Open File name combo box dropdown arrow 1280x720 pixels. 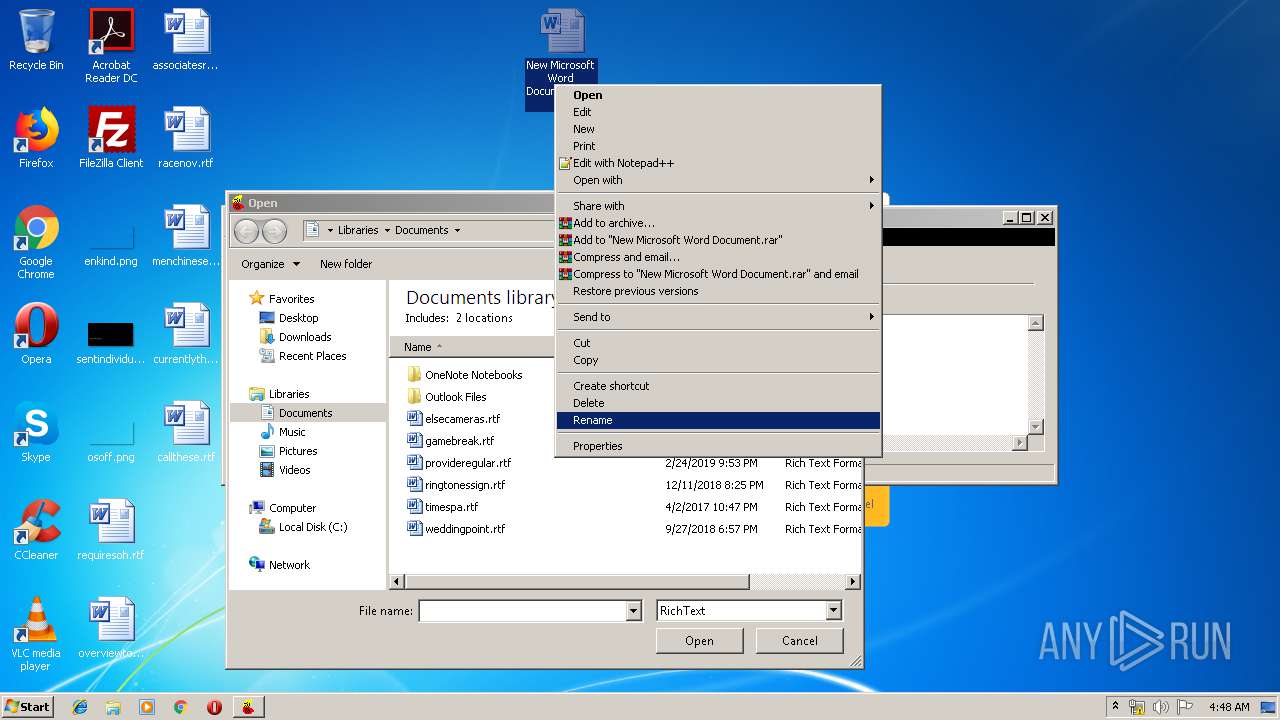click(x=633, y=611)
